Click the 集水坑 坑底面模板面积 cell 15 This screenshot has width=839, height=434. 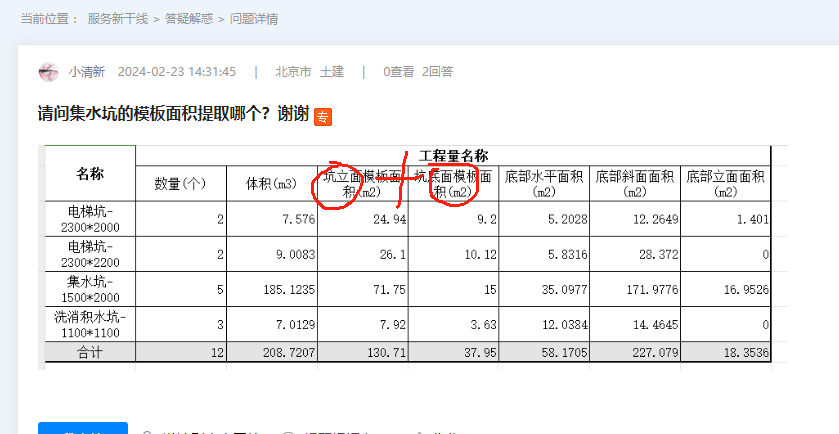(x=454, y=289)
